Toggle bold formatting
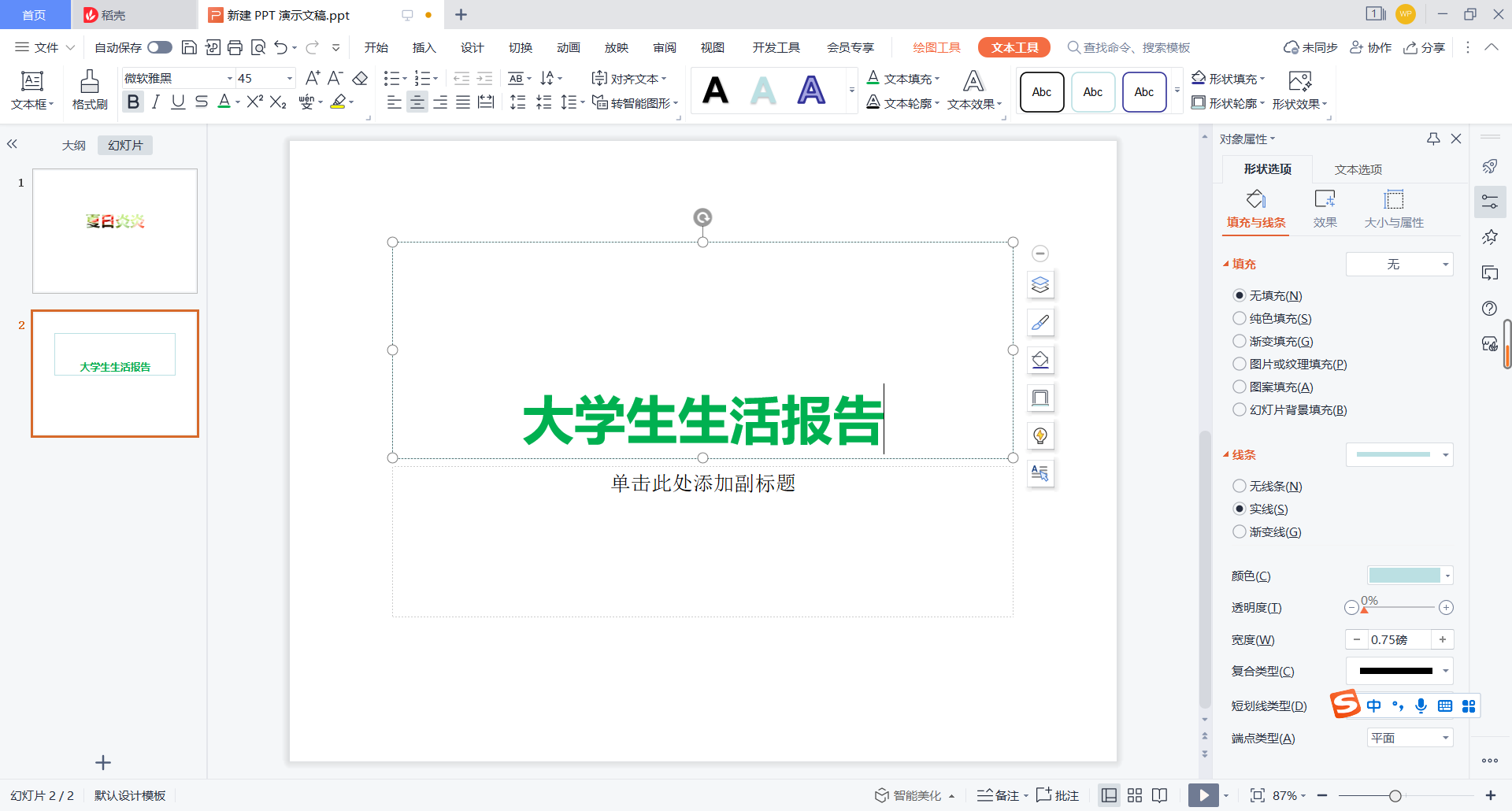Viewport: 1512px width, 811px height. tap(133, 102)
